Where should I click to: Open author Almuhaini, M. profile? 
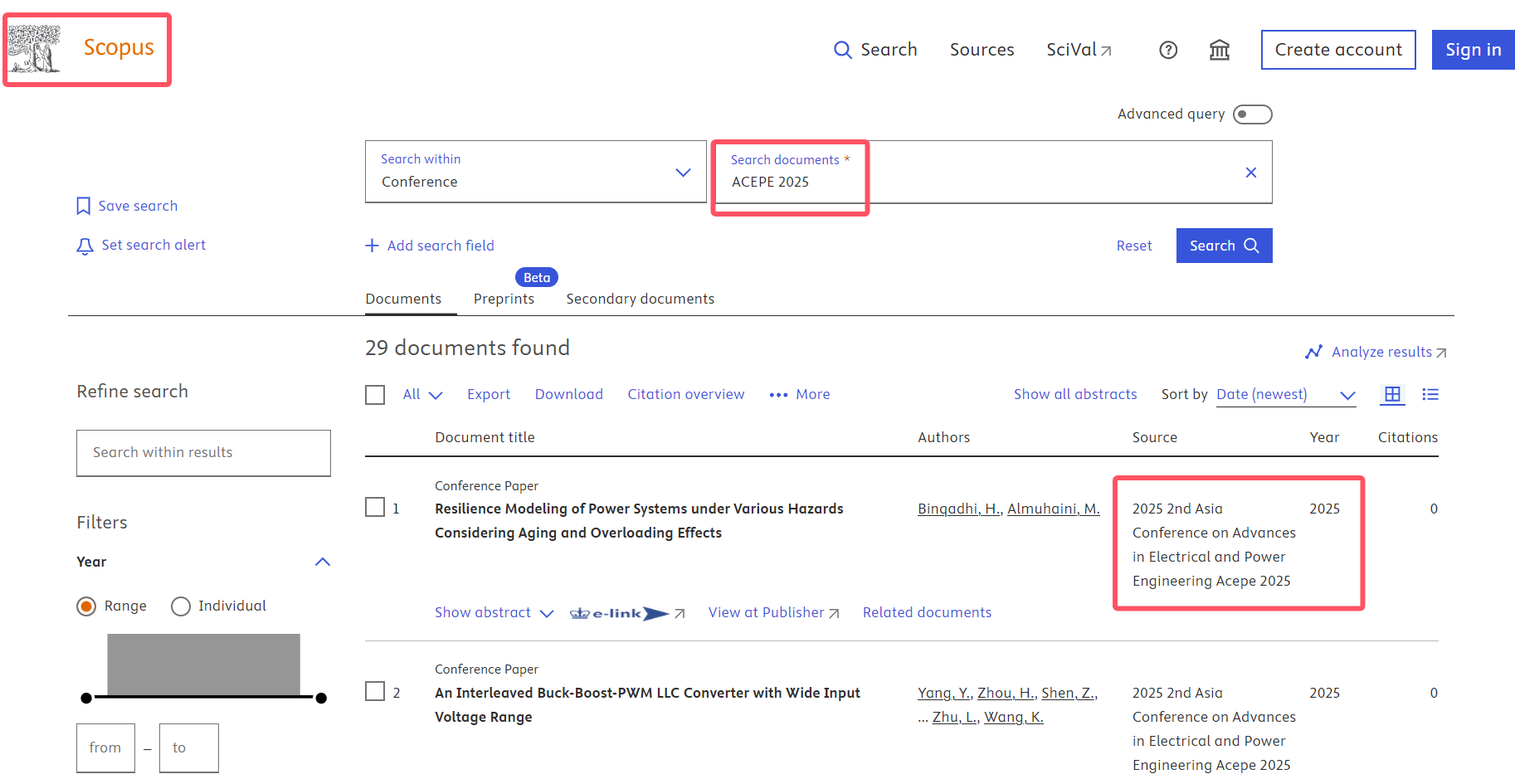[x=1054, y=509]
